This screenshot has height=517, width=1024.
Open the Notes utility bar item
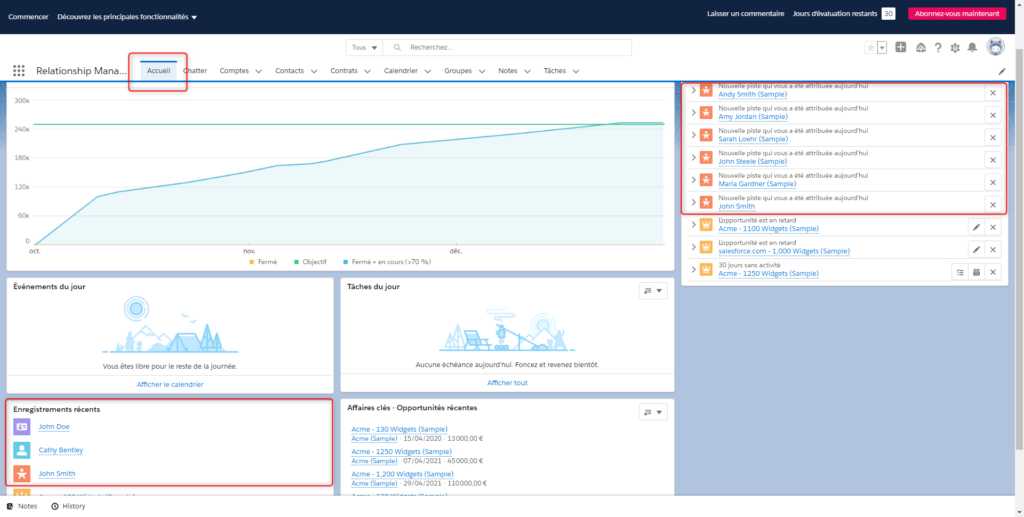pyautogui.click(x=22, y=506)
